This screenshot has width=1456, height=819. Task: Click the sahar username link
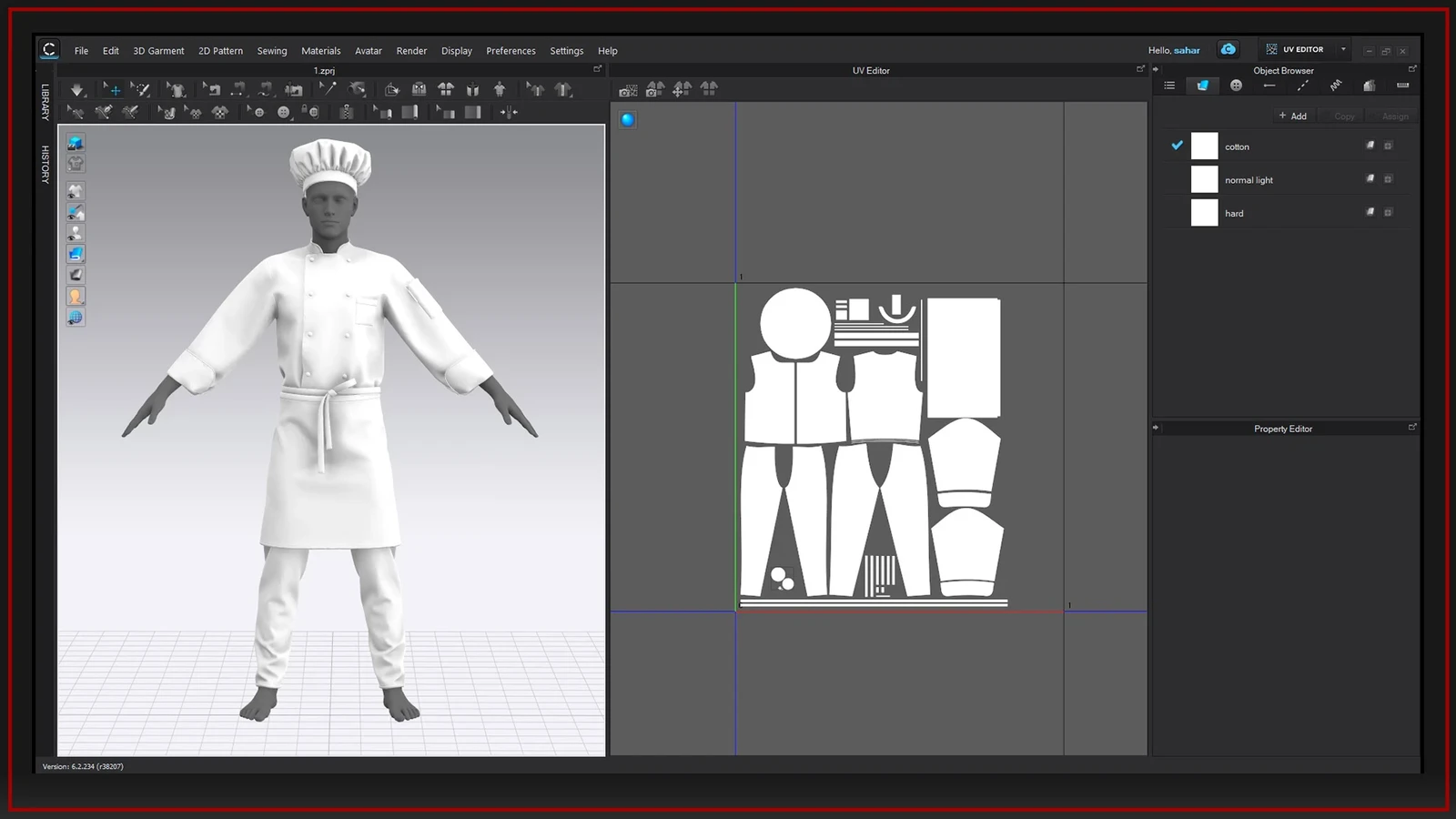coord(1187,51)
